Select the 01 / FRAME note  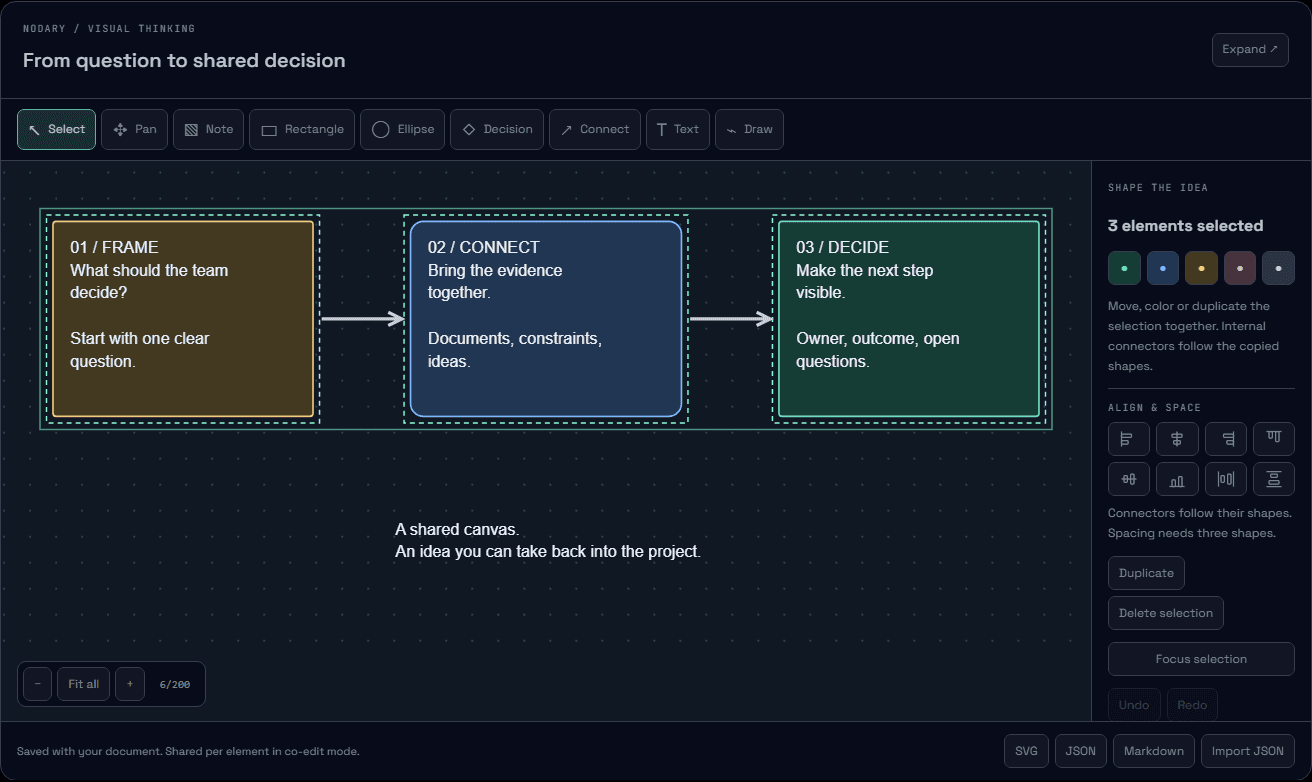183,319
